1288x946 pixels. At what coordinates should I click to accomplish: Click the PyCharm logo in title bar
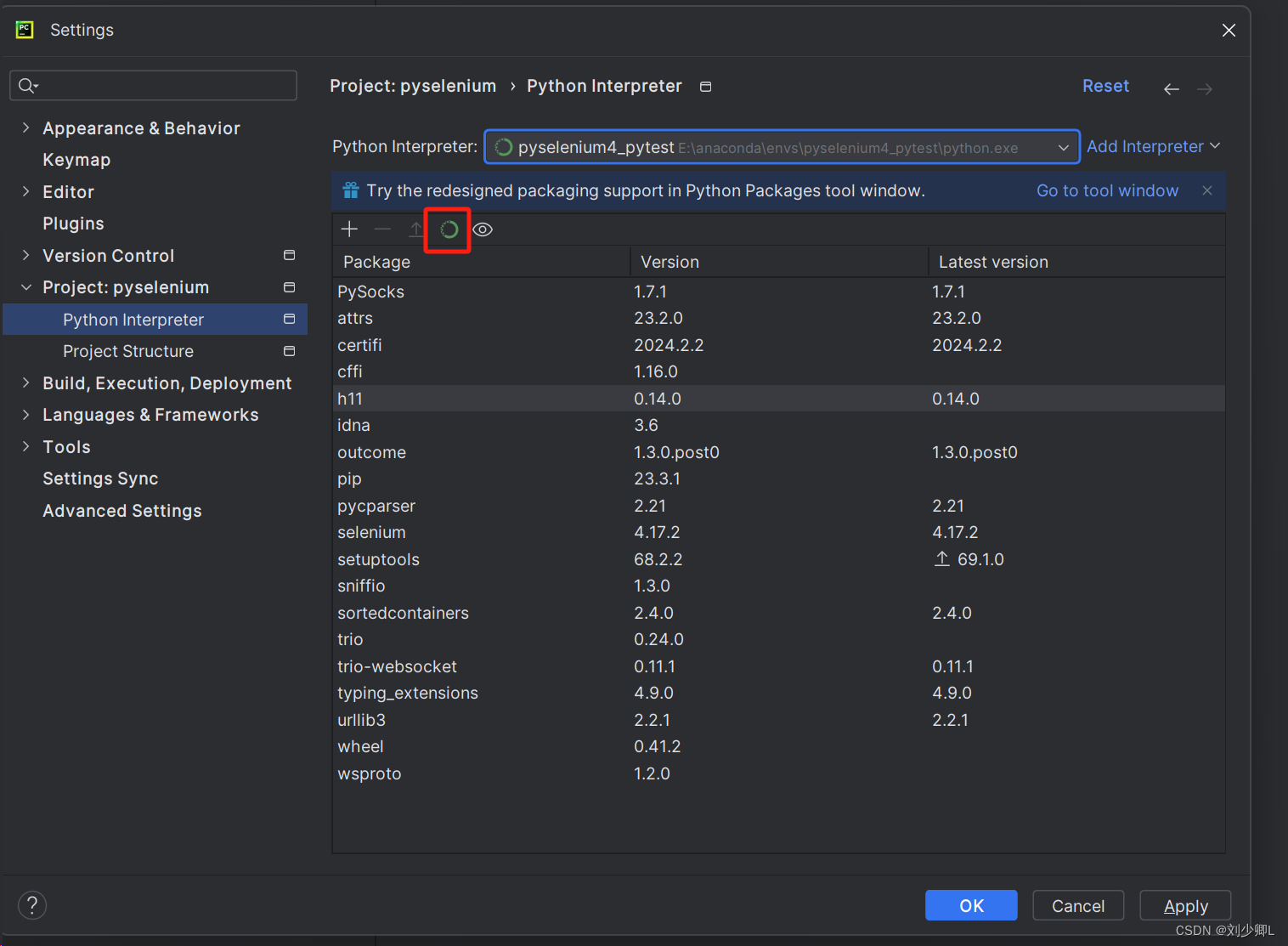tap(25, 30)
